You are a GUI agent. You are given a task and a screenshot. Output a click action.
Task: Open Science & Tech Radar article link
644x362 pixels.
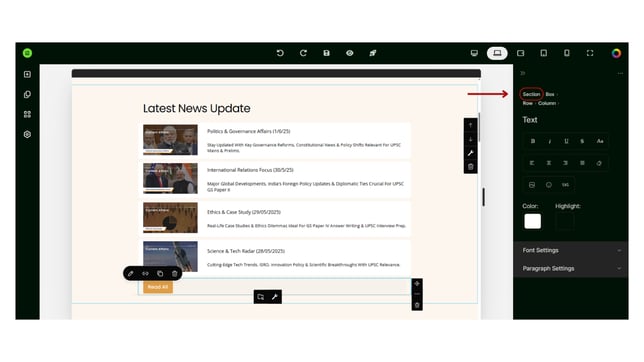point(246,251)
